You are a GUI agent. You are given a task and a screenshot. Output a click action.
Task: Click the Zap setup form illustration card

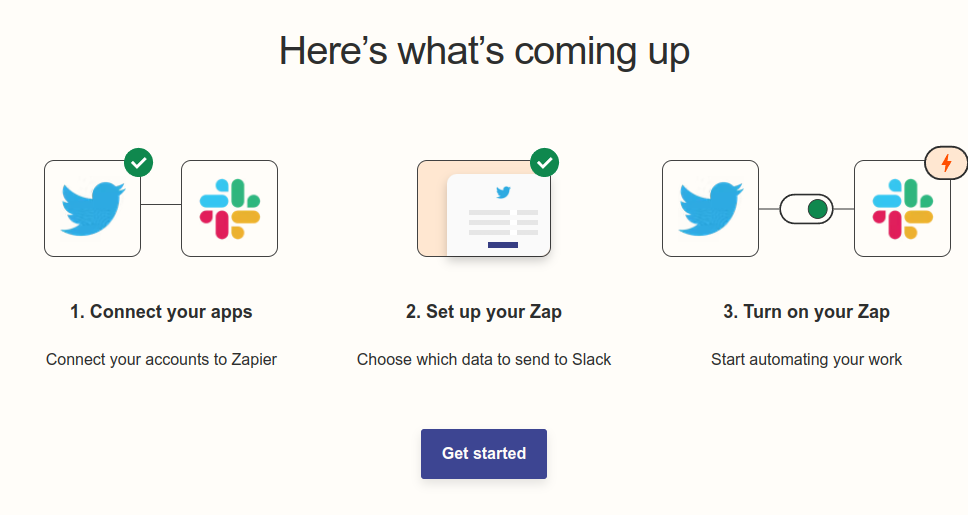[x=484, y=209]
